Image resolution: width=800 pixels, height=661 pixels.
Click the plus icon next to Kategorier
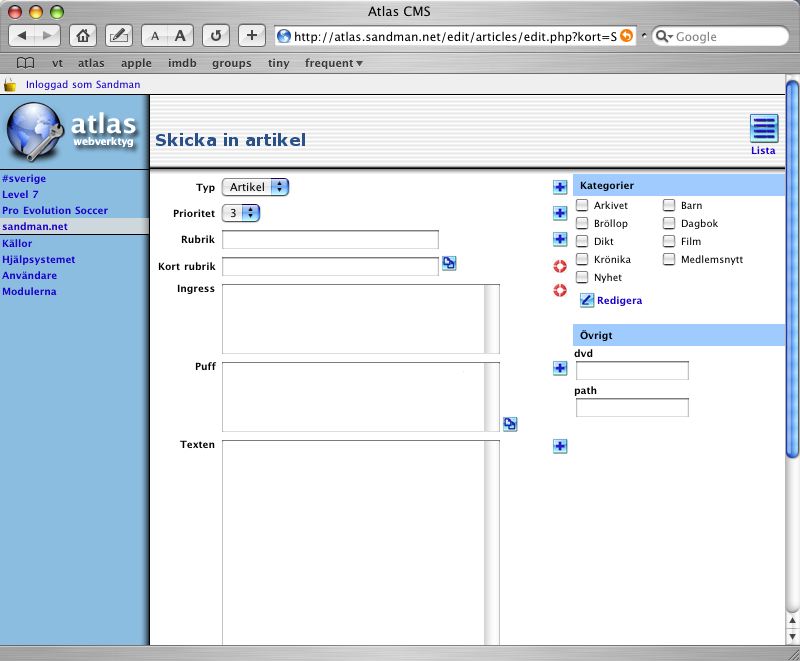pos(560,187)
